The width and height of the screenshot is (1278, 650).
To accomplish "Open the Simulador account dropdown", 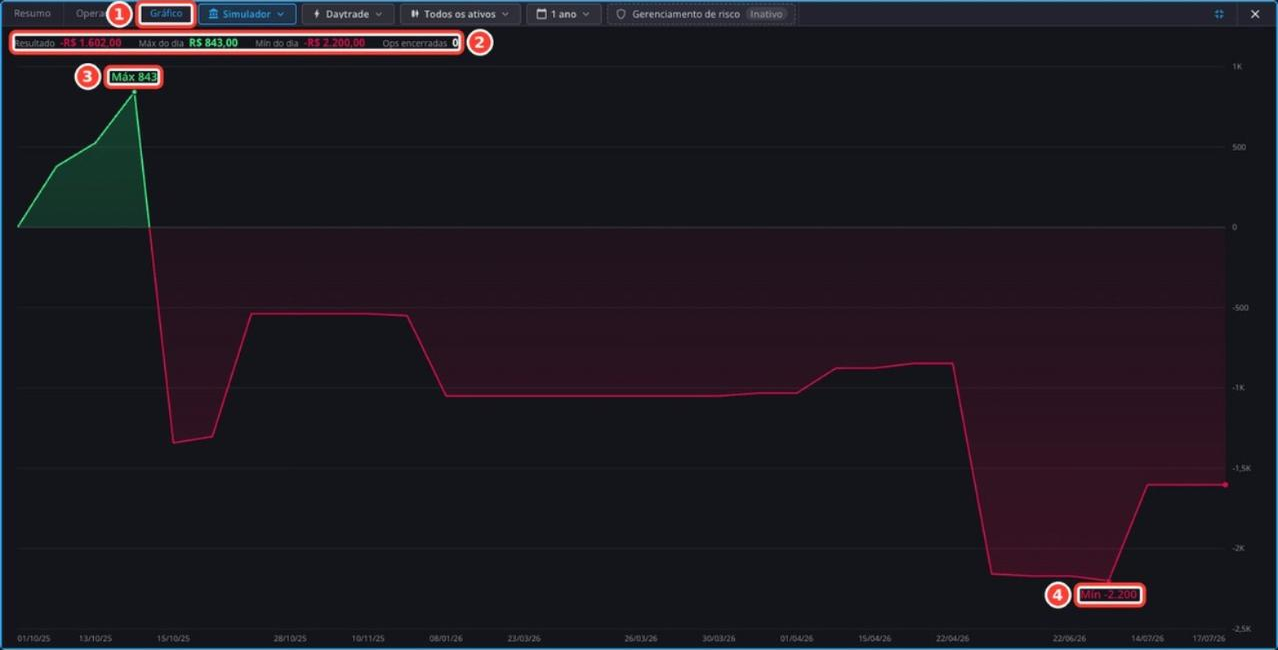I will coord(247,15).
